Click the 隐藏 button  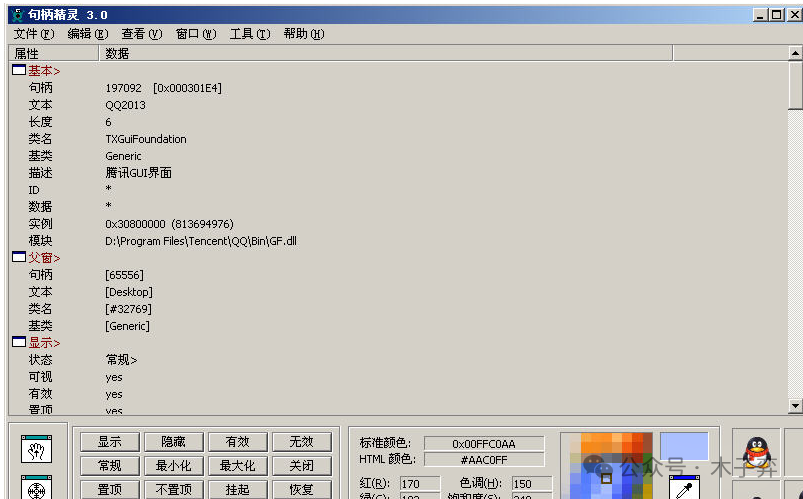pyautogui.click(x=174, y=442)
